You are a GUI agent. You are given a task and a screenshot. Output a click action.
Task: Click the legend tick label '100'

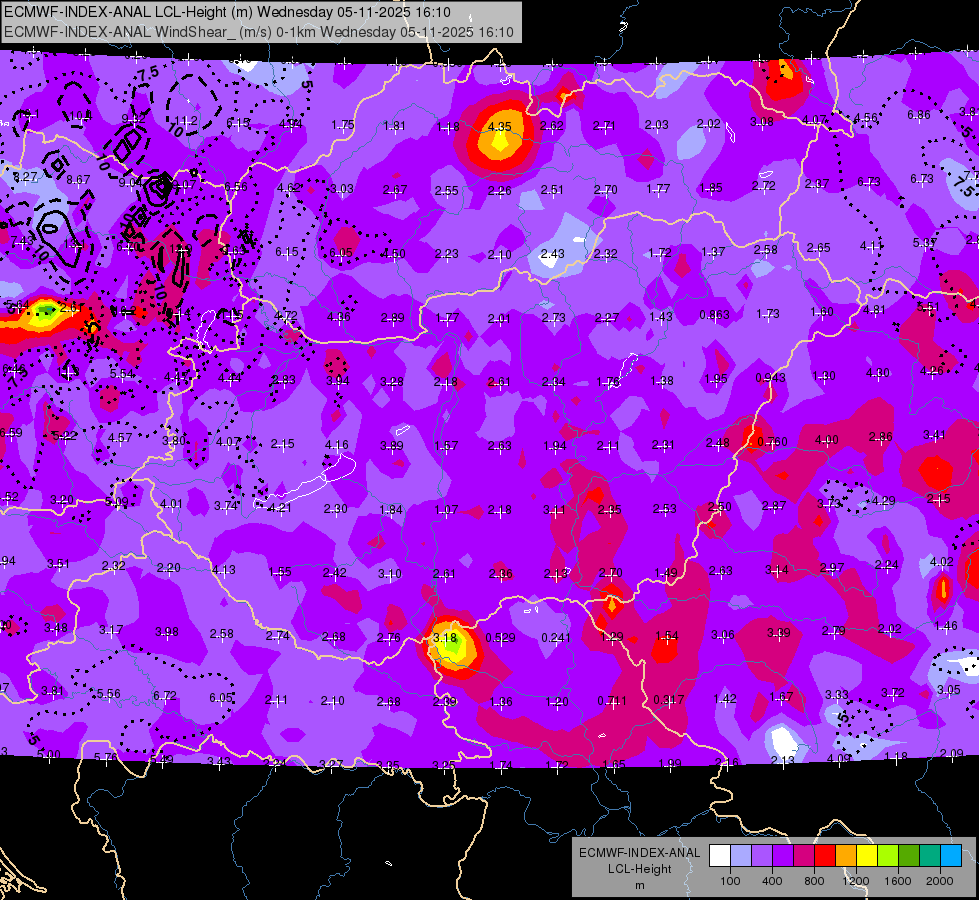click(x=730, y=881)
